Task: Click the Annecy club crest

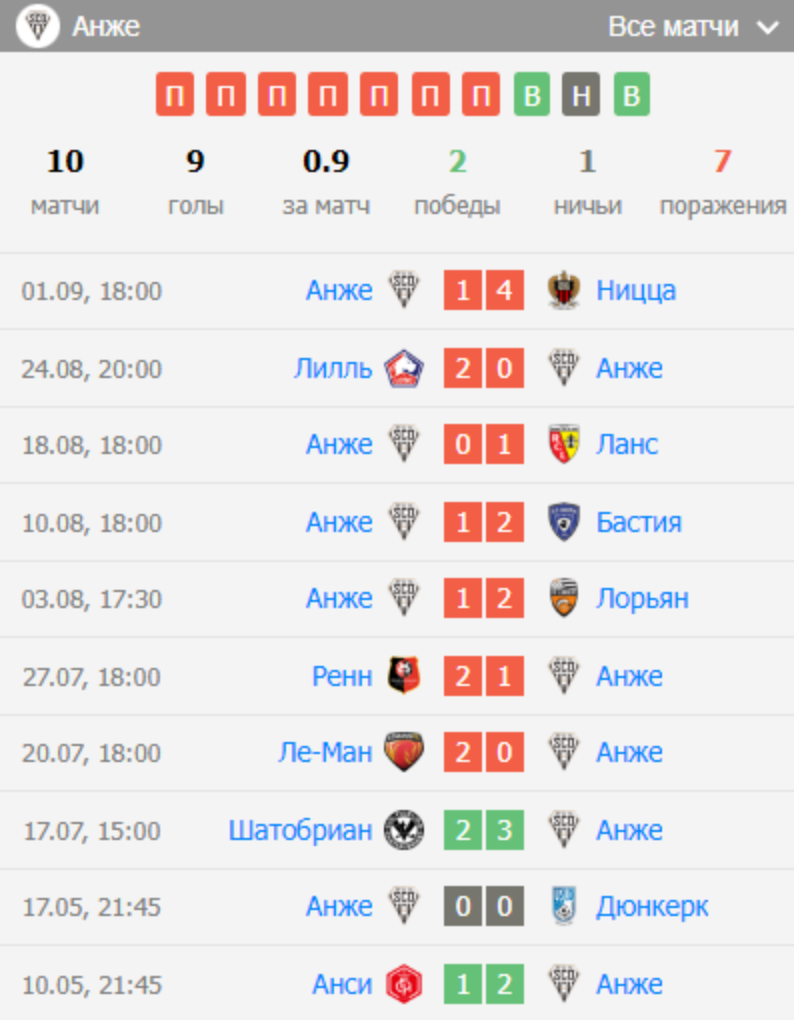Action: pos(404,985)
